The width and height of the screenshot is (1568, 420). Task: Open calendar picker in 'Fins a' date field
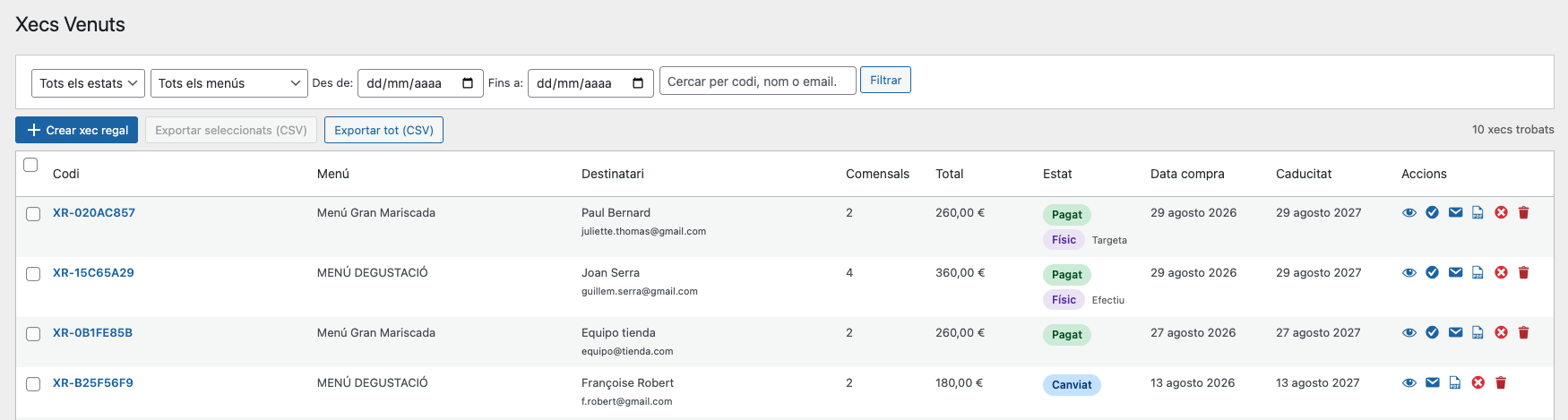coord(638,83)
